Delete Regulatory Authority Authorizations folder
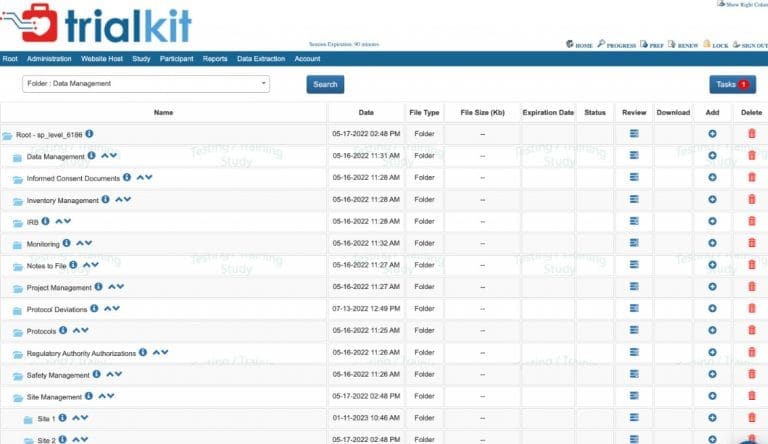This screenshot has width=768, height=444. tap(752, 352)
